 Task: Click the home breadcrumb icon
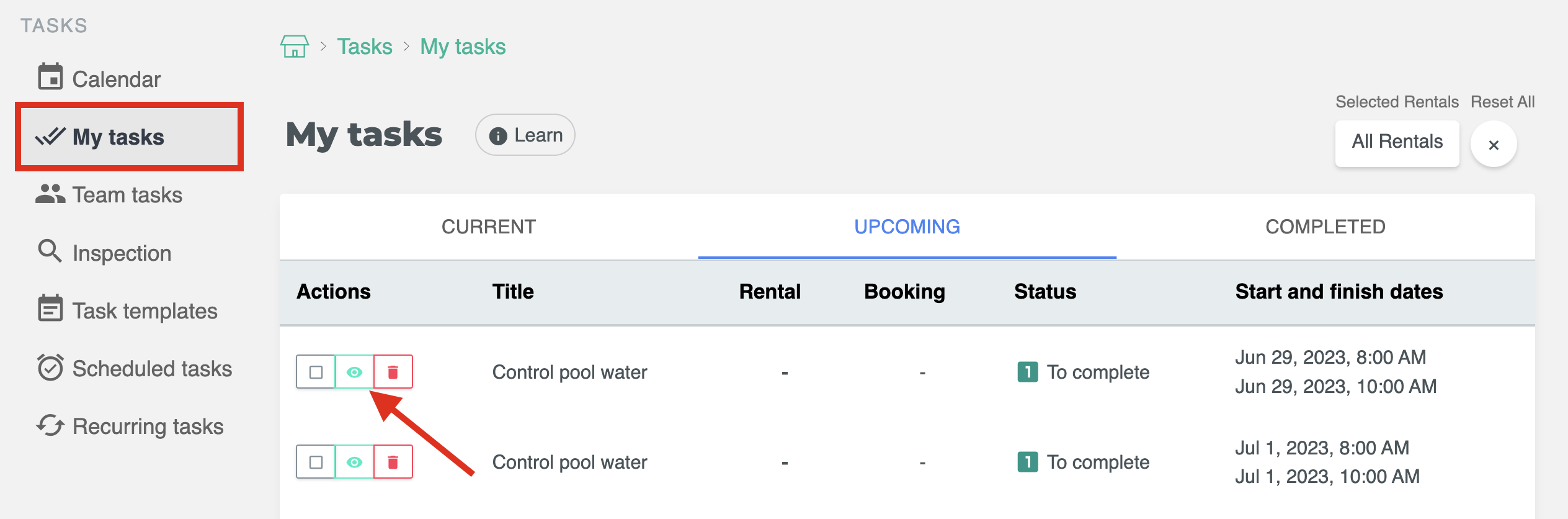295,47
